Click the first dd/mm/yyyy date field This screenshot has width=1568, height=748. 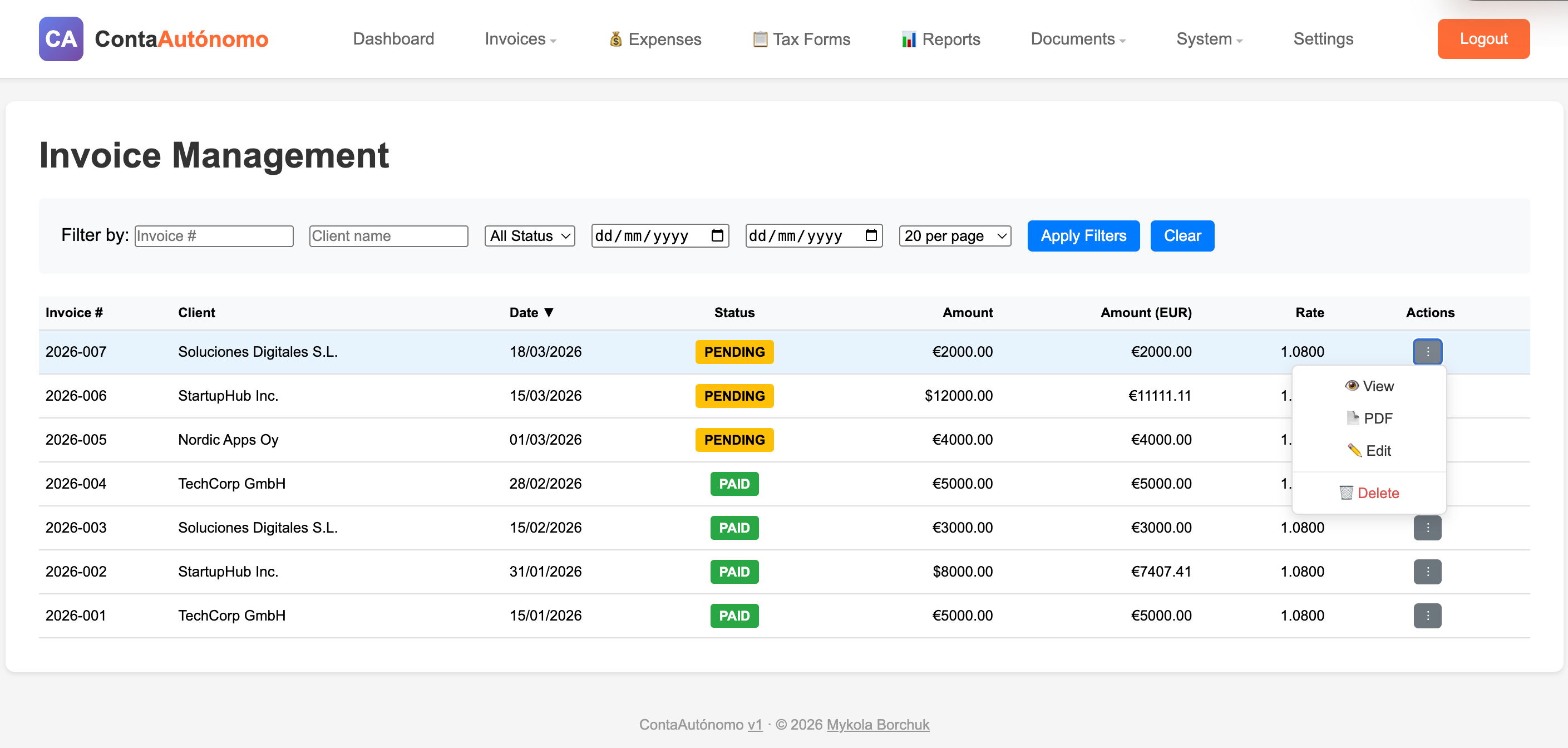point(660,235)
